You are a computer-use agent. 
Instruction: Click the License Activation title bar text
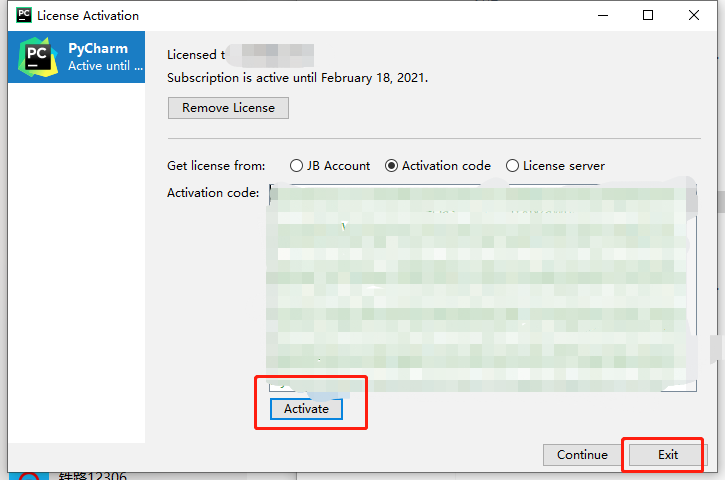tap(88, 16)
